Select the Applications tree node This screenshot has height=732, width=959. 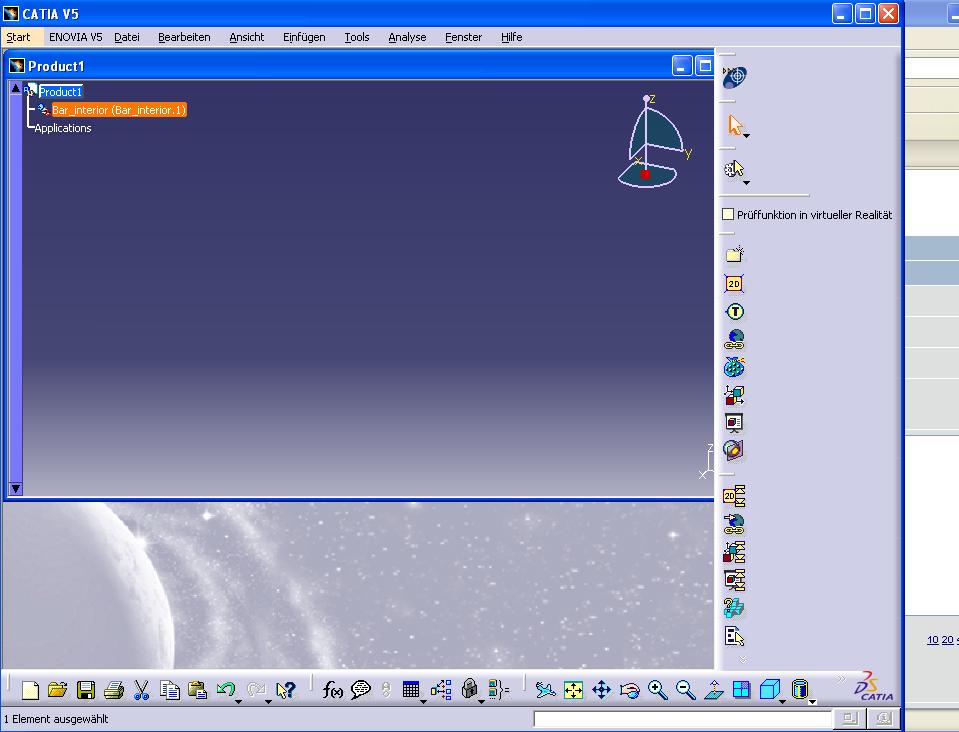click(63, 128)
